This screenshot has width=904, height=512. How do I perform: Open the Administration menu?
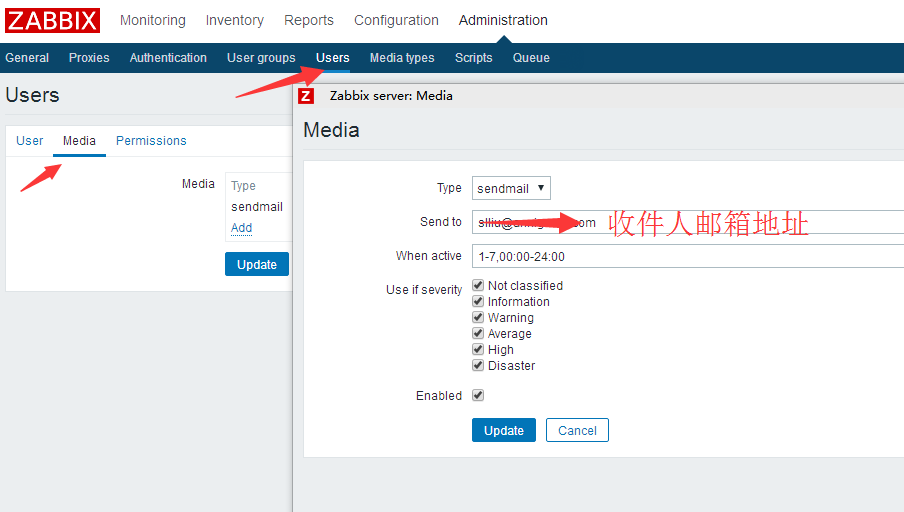[x=503, y=20]
